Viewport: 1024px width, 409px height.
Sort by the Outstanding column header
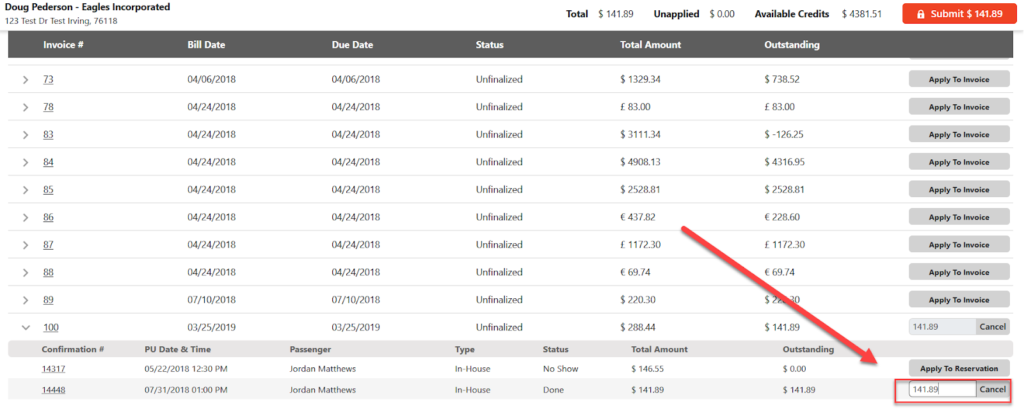point(792,45)
